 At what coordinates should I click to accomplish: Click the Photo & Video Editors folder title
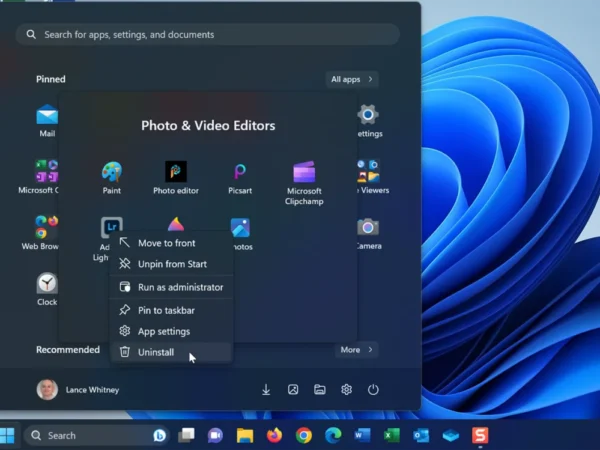[x=208, y=126]
